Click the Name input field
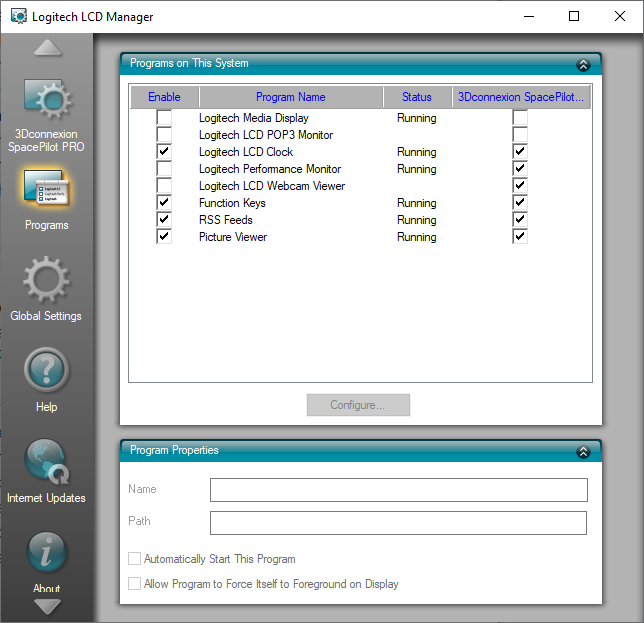 coord(398,490)
